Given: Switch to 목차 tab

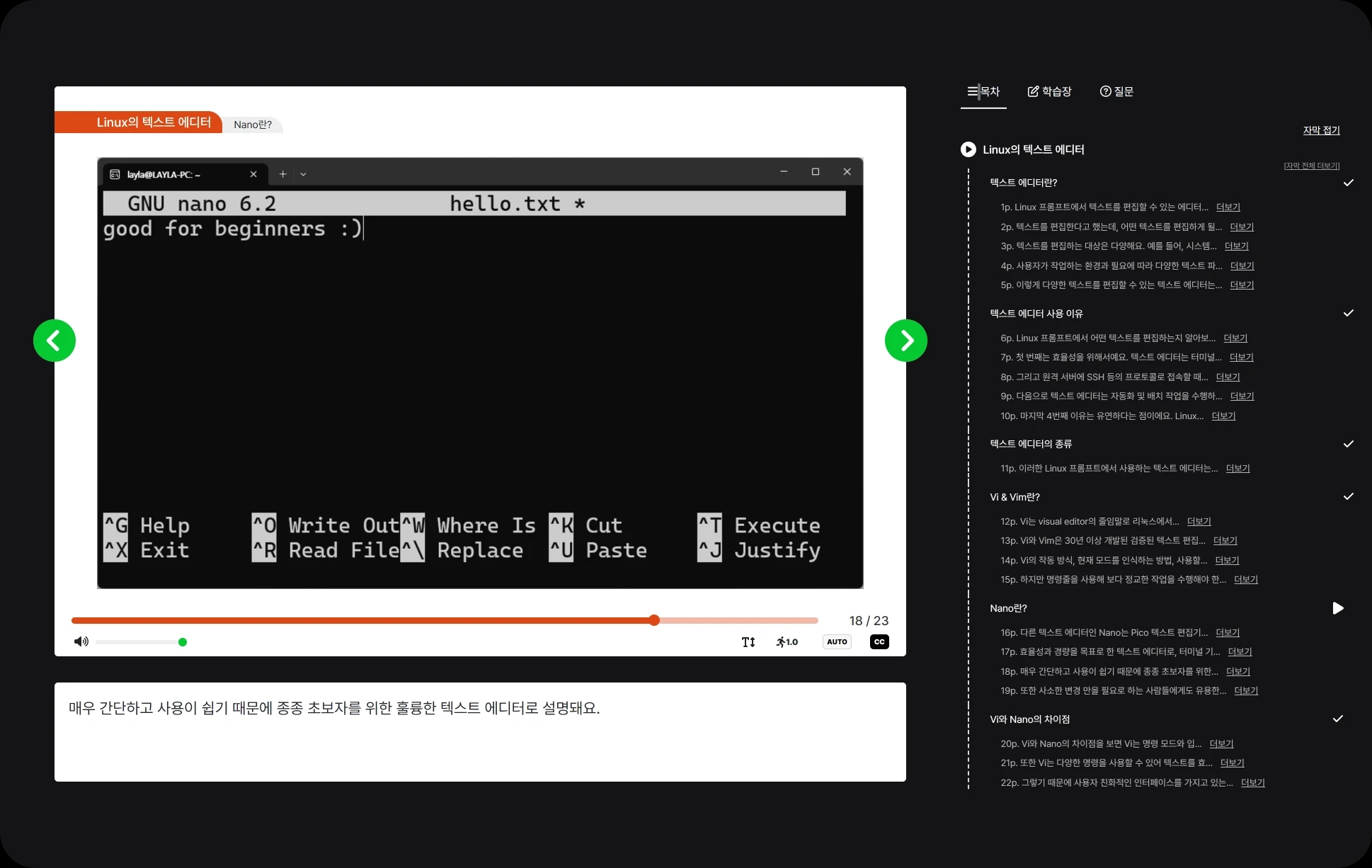Looking at the screenshot, I should pyautogui.click(x=983, y=91).
